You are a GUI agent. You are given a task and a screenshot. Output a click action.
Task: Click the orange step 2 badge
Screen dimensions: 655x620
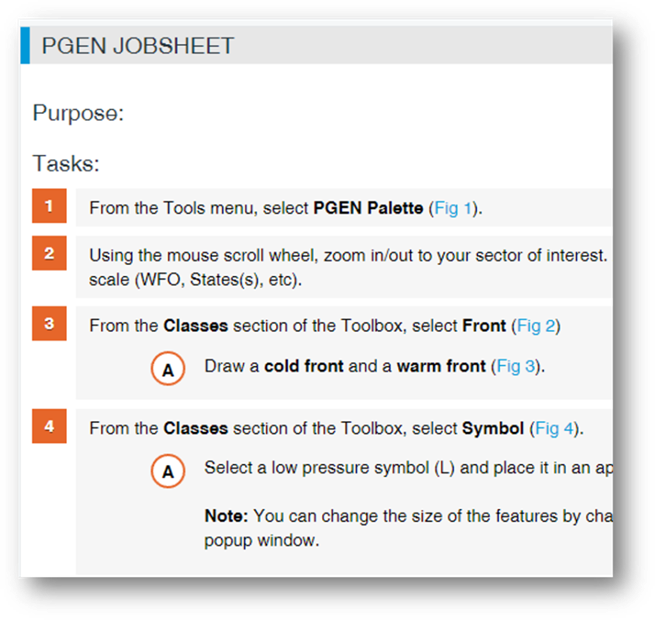point(49,253)
